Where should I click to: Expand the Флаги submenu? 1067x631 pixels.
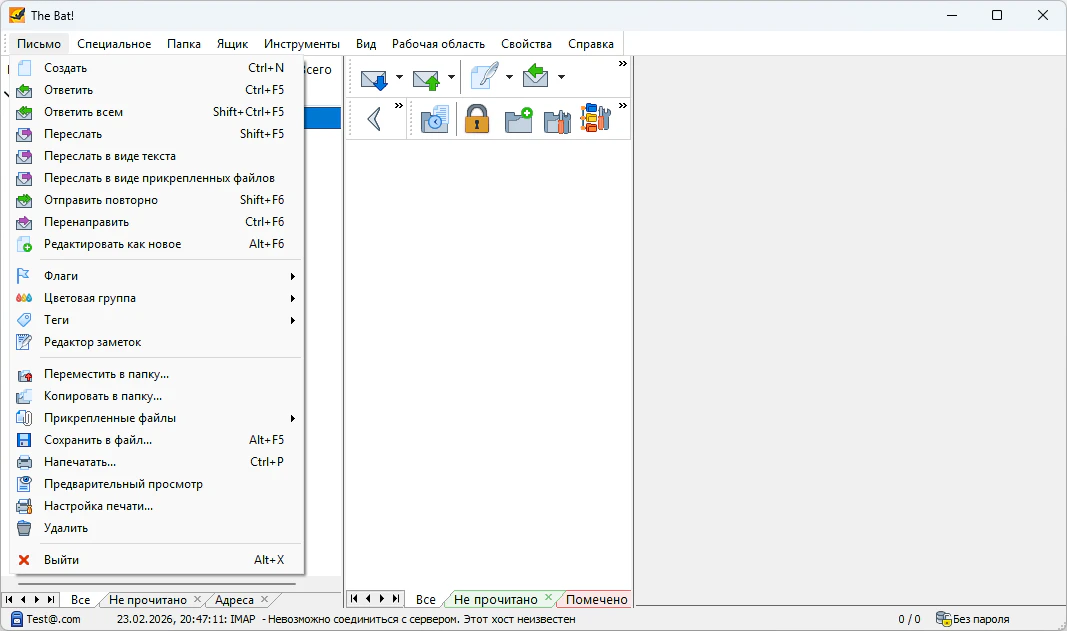pos(160,276)
